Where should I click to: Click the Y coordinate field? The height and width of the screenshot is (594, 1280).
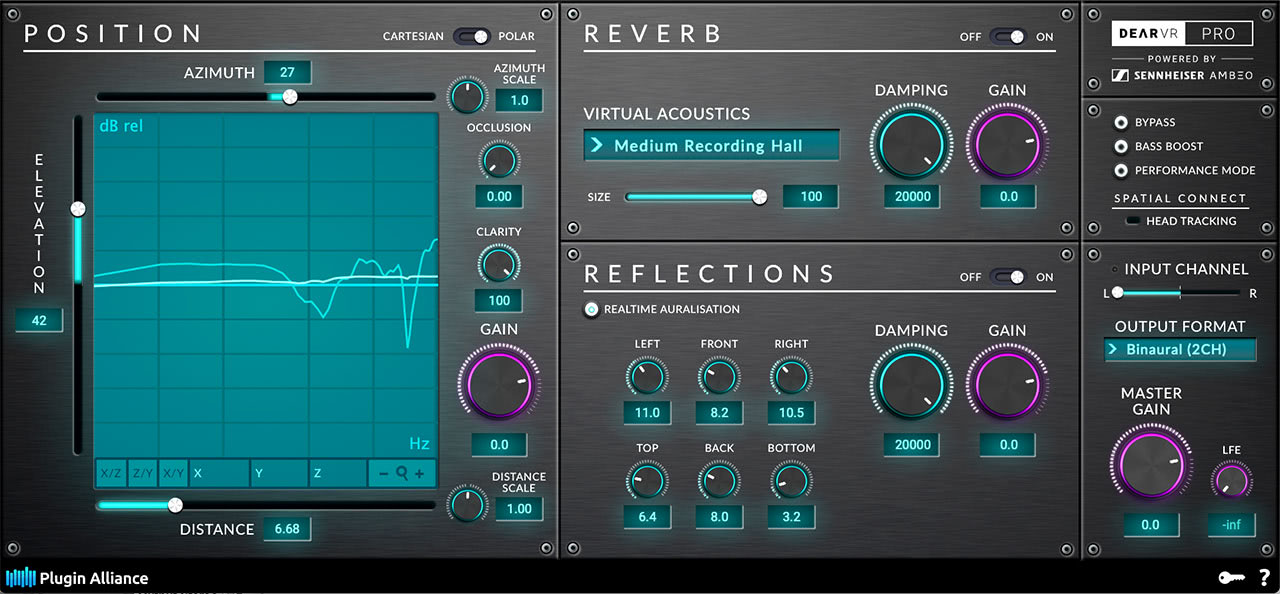(x=278, y=473)
